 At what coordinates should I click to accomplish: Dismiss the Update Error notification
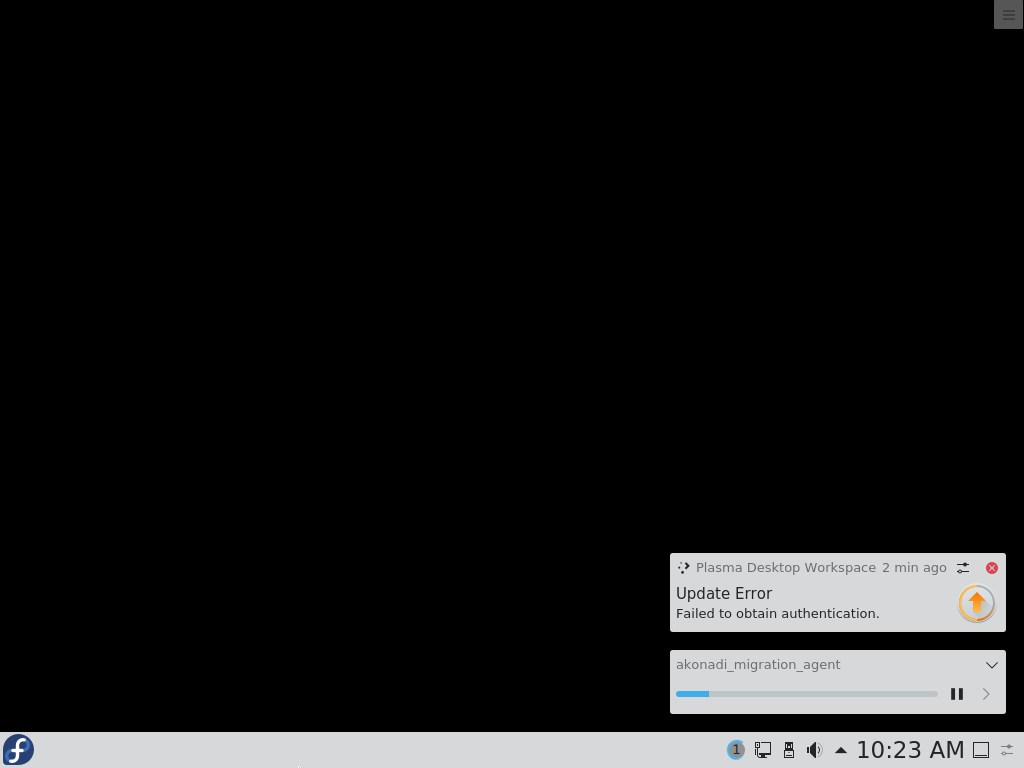click(992, 568)
